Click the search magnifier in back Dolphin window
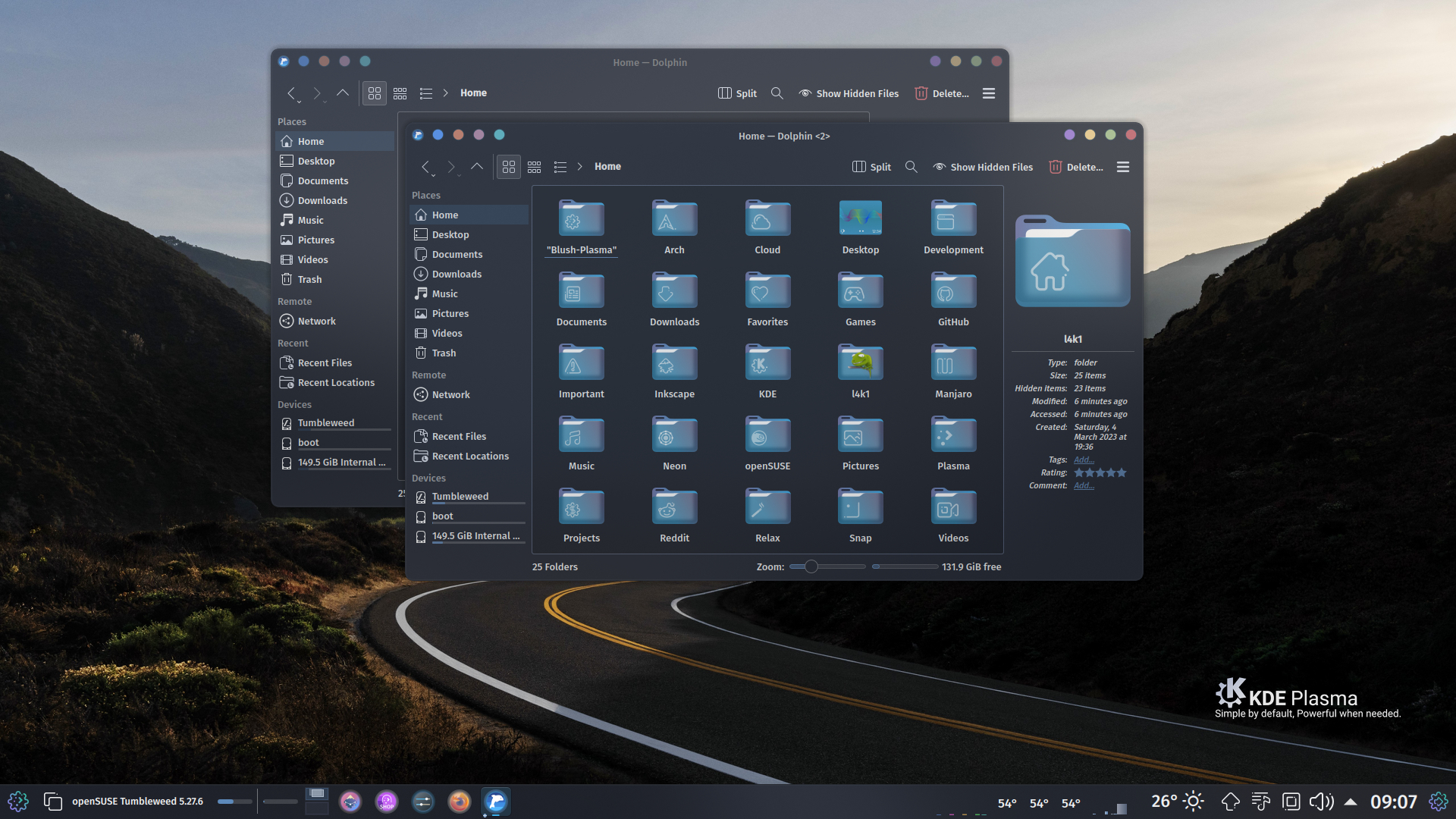1456x819 pixels. [777, 93]
